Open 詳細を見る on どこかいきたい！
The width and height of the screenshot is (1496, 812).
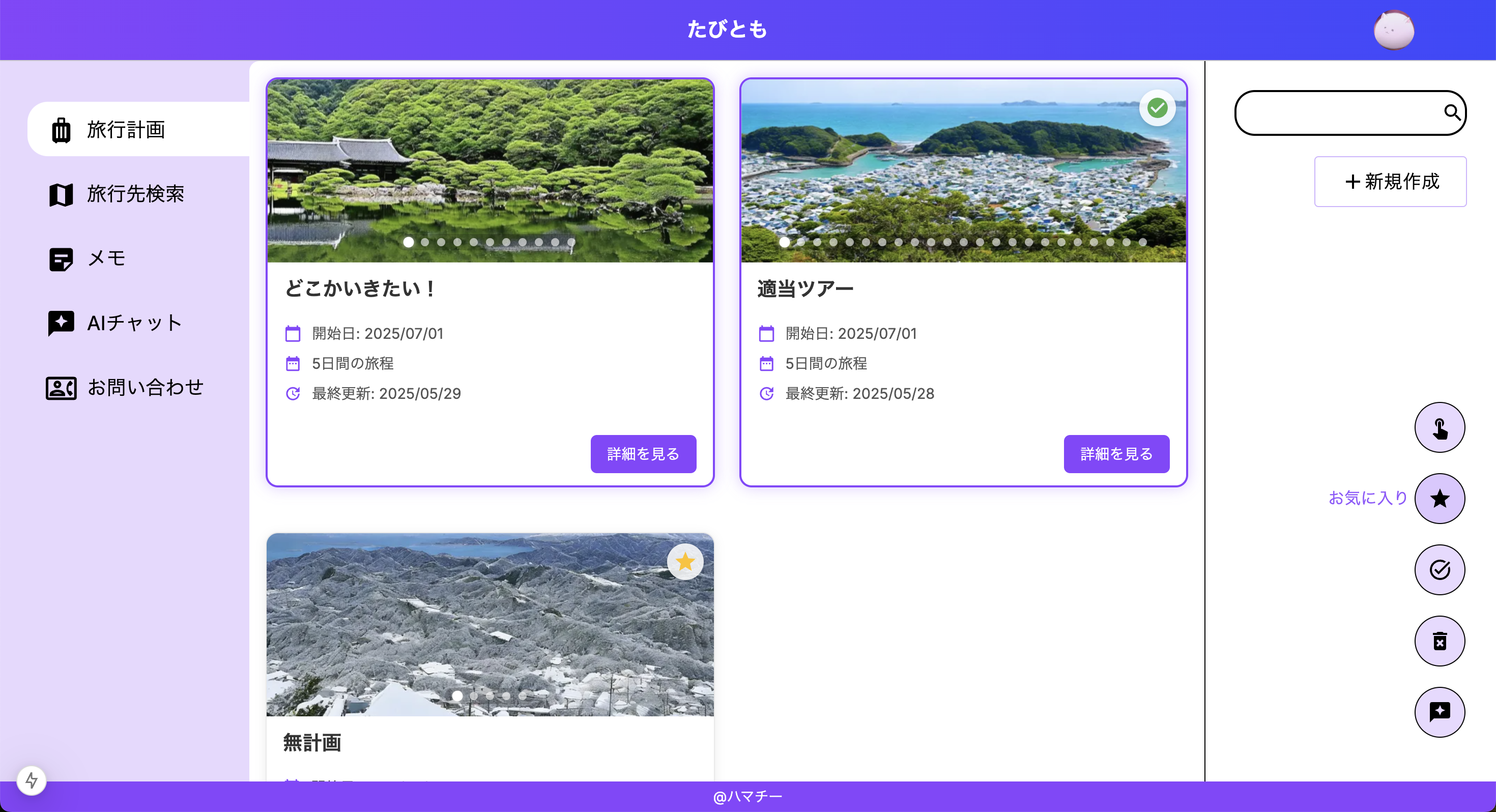click(x=643, y=454)
